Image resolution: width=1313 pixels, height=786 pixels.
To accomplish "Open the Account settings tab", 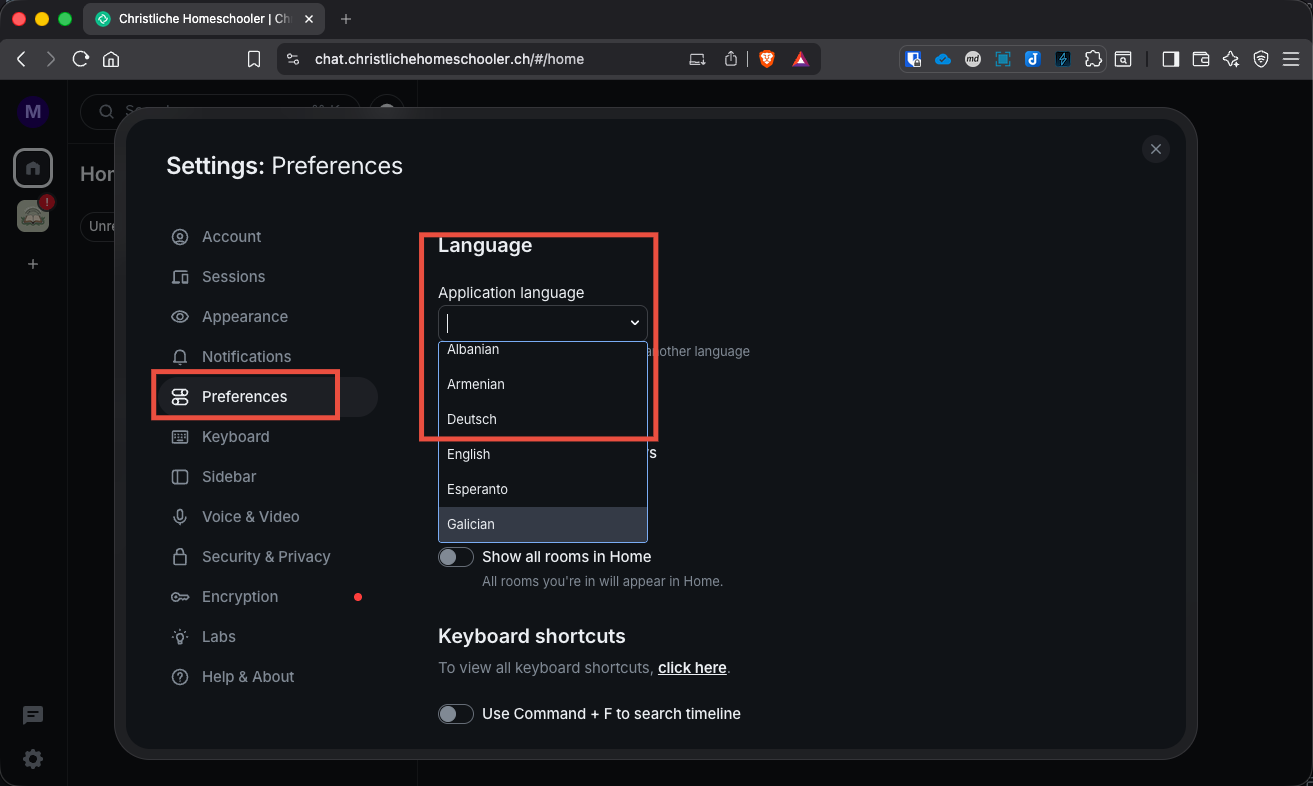I will [x=267, y=237].
